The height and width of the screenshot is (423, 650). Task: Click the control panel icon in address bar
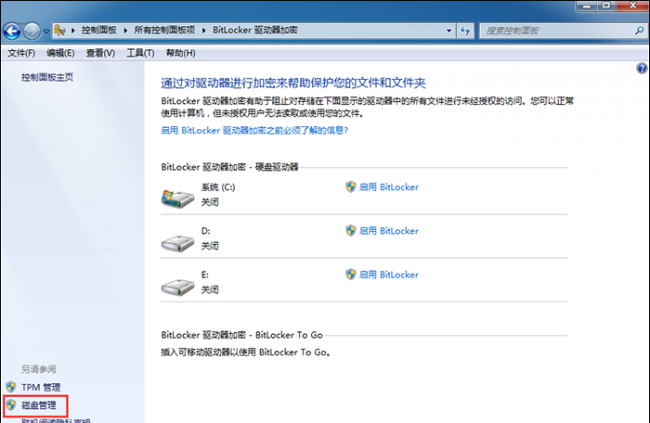60,30
